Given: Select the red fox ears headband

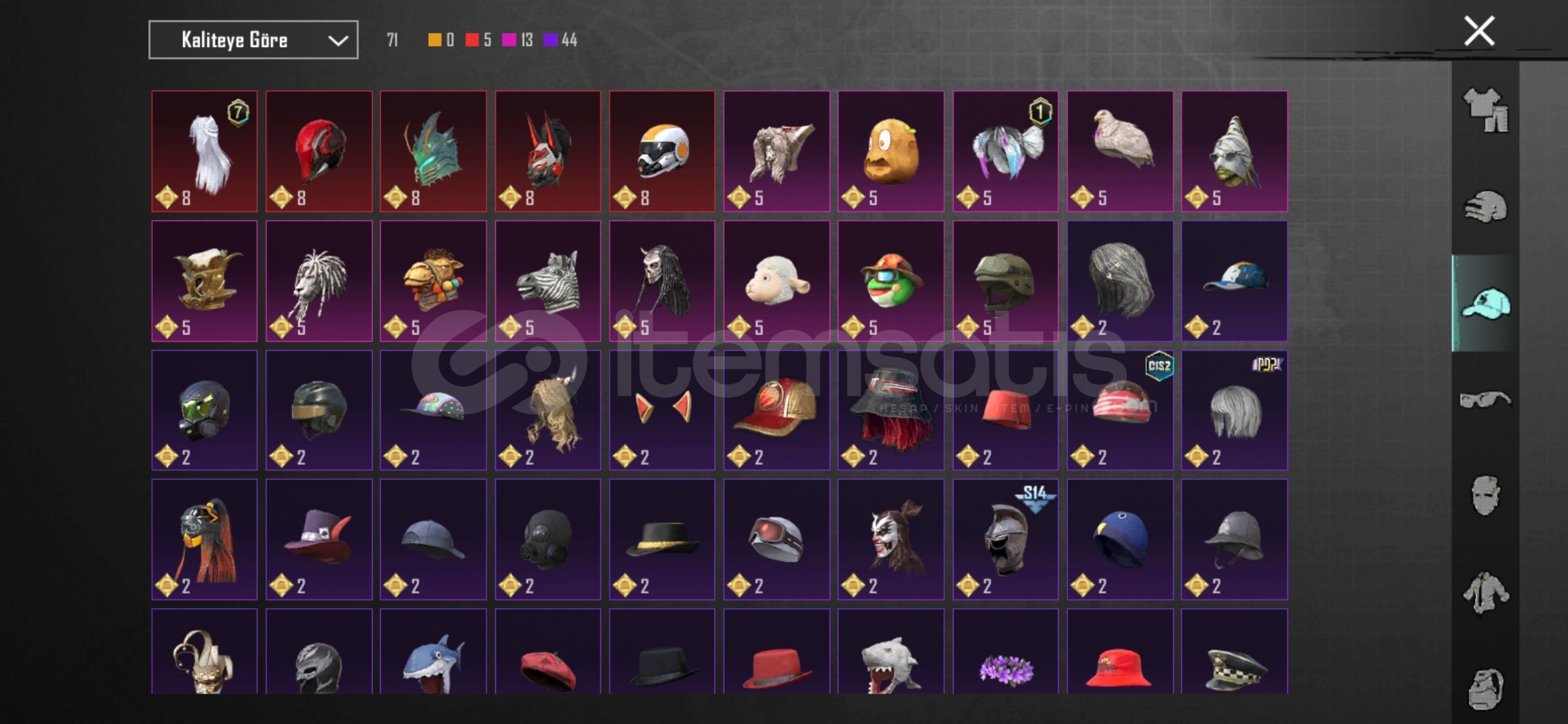Looking at the screenshot, I should click(x=662, y=410).
